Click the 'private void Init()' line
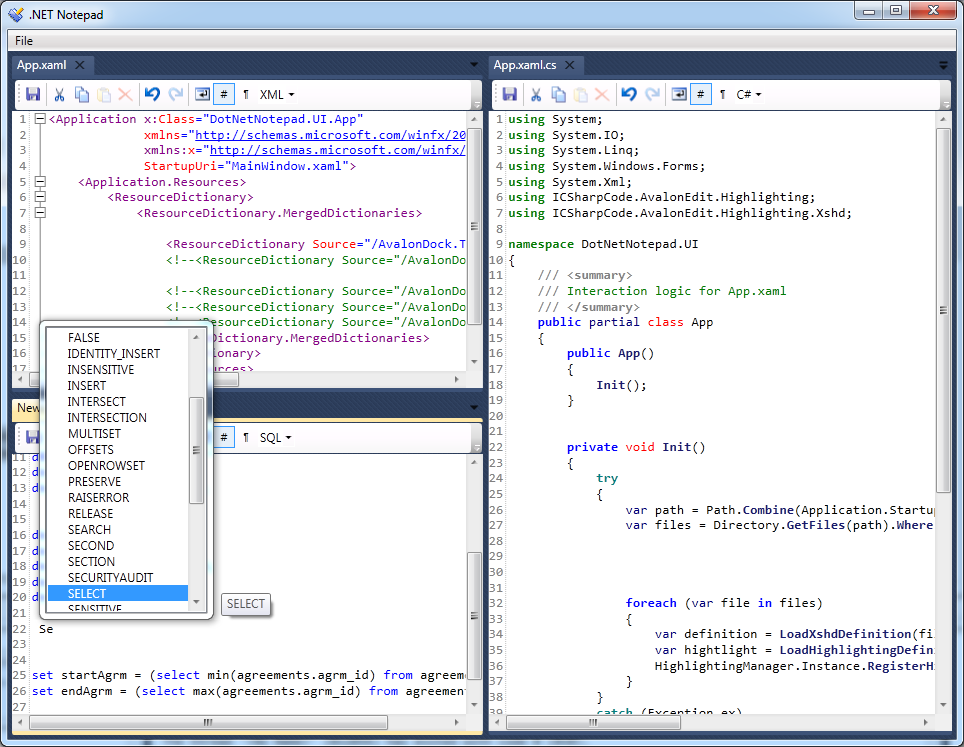 pos(636,447)
